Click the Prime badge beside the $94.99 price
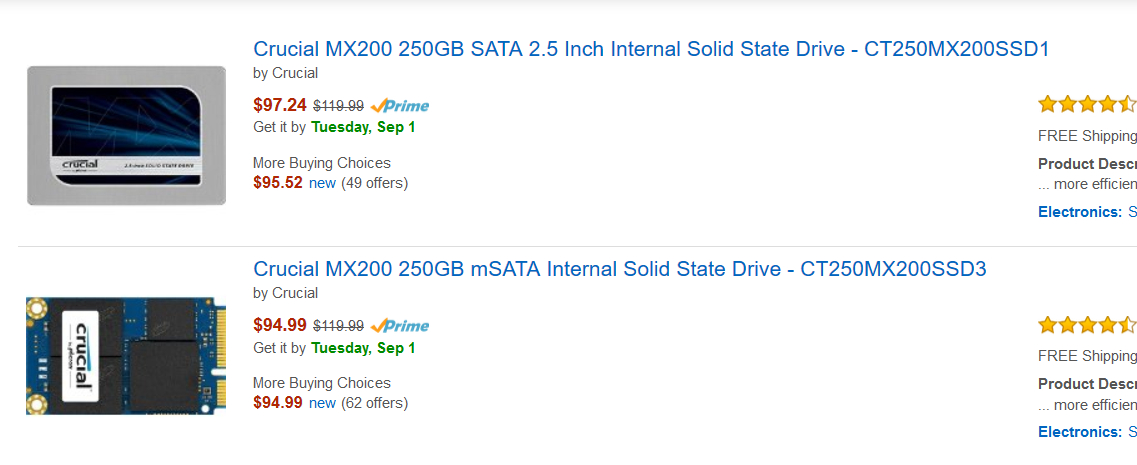Viewport: 1137px width, 465px height. (400, 326)
